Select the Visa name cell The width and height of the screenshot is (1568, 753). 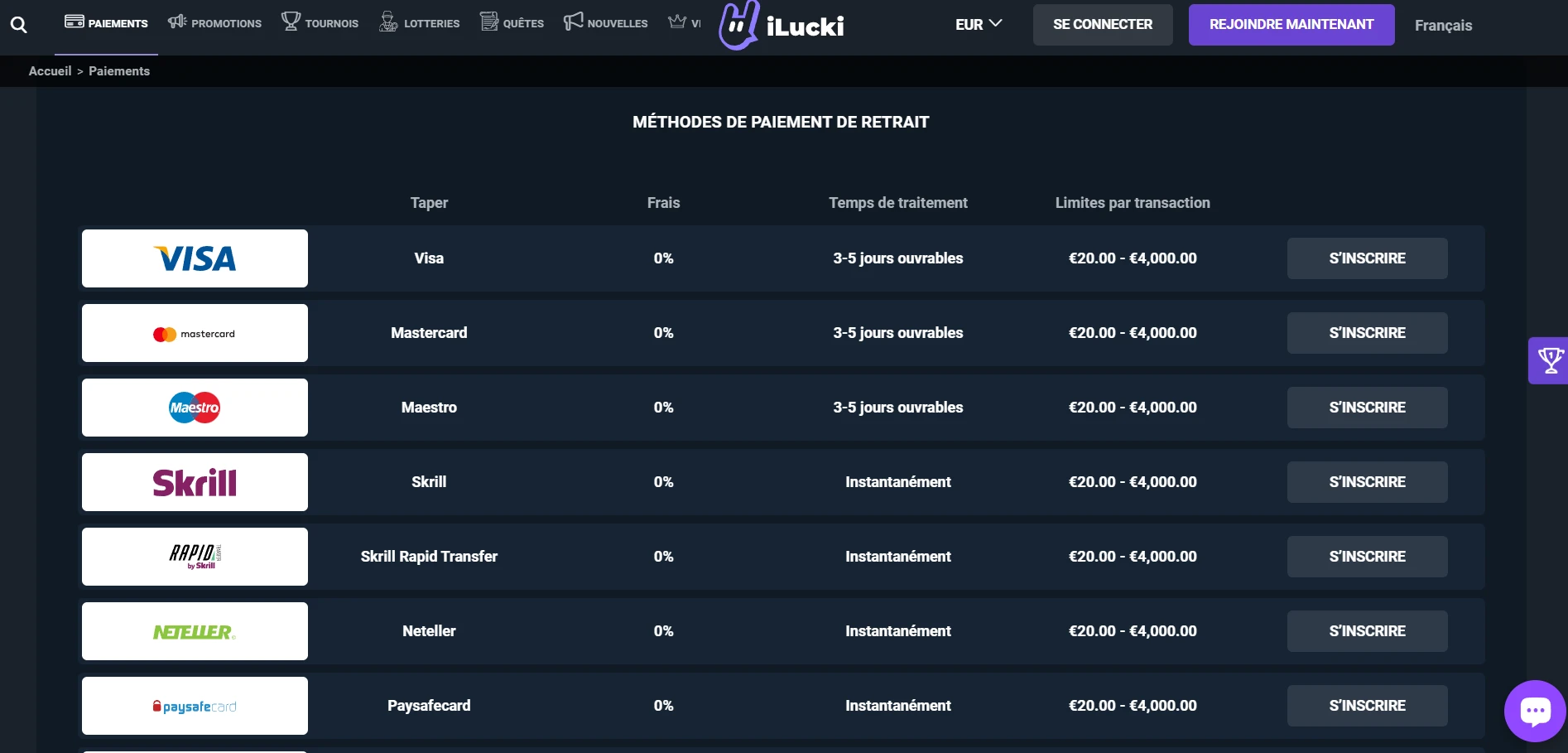[429, 258]
